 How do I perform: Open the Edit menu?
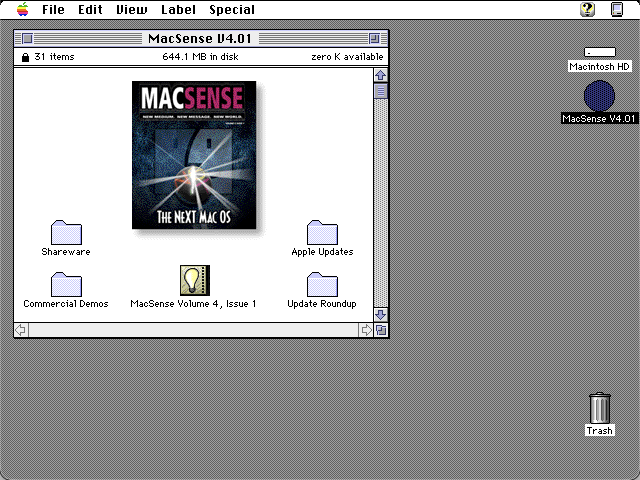(x=90, y=9)
